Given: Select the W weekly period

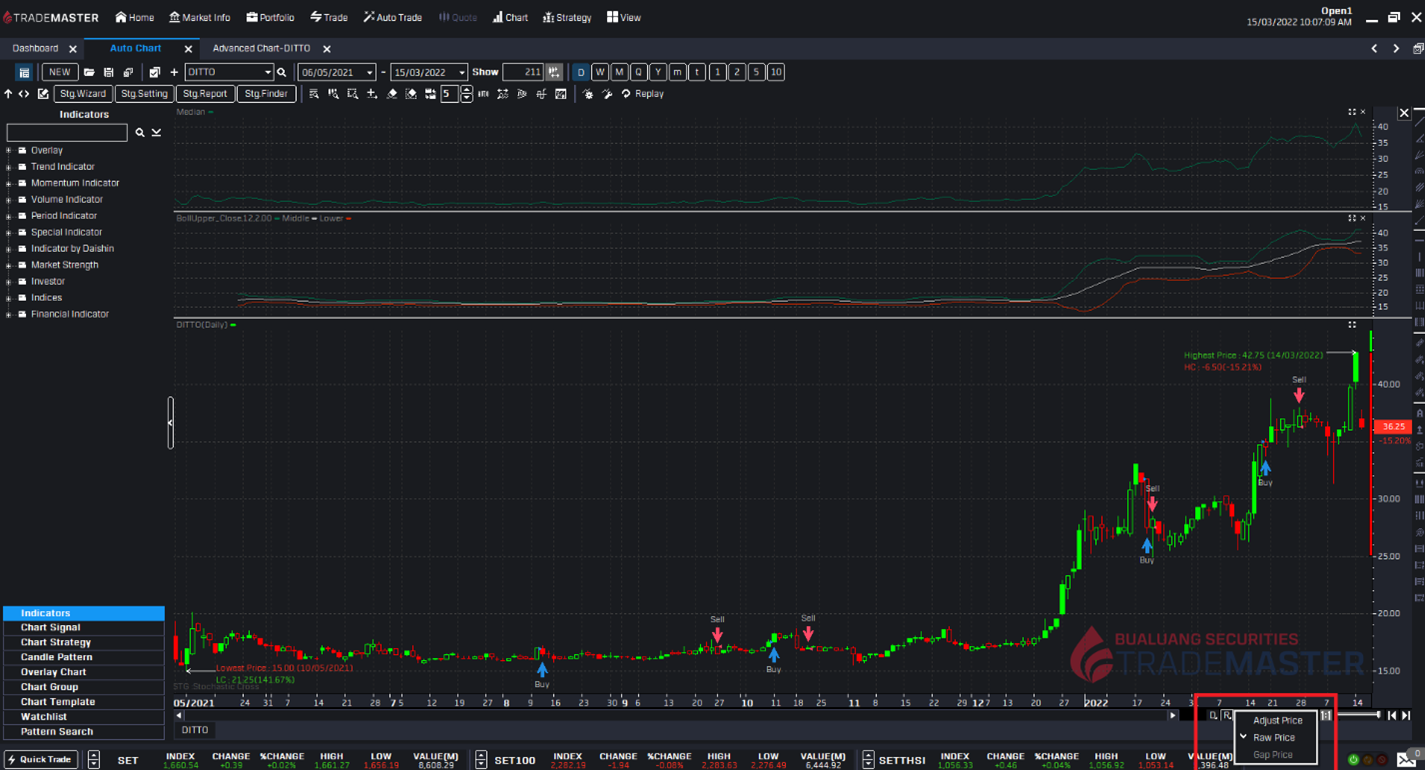Looking at the screenshot, I should coord(600,72).
